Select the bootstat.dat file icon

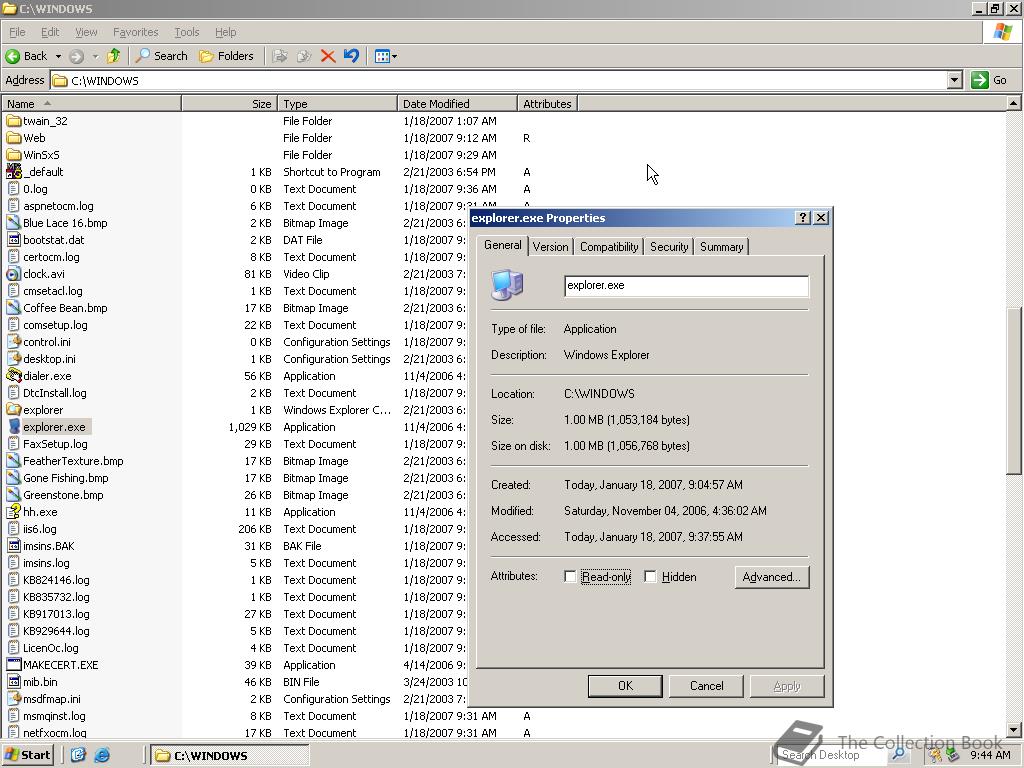(x=14, y=240)
